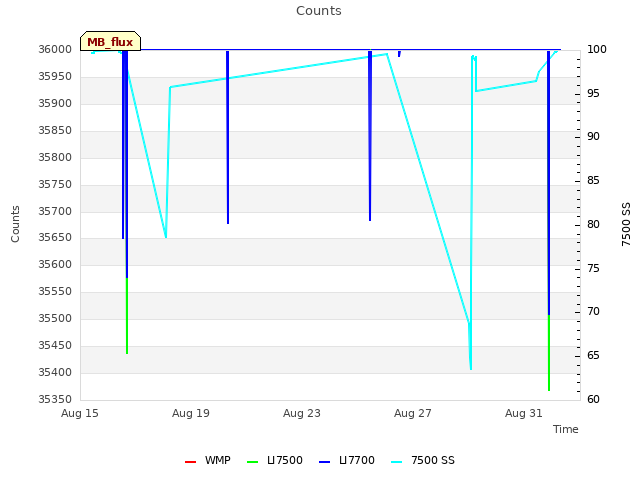The image size is (640, 480).
Task: Toggle the LI7700 series in the legend
Action: pos(347,460)
